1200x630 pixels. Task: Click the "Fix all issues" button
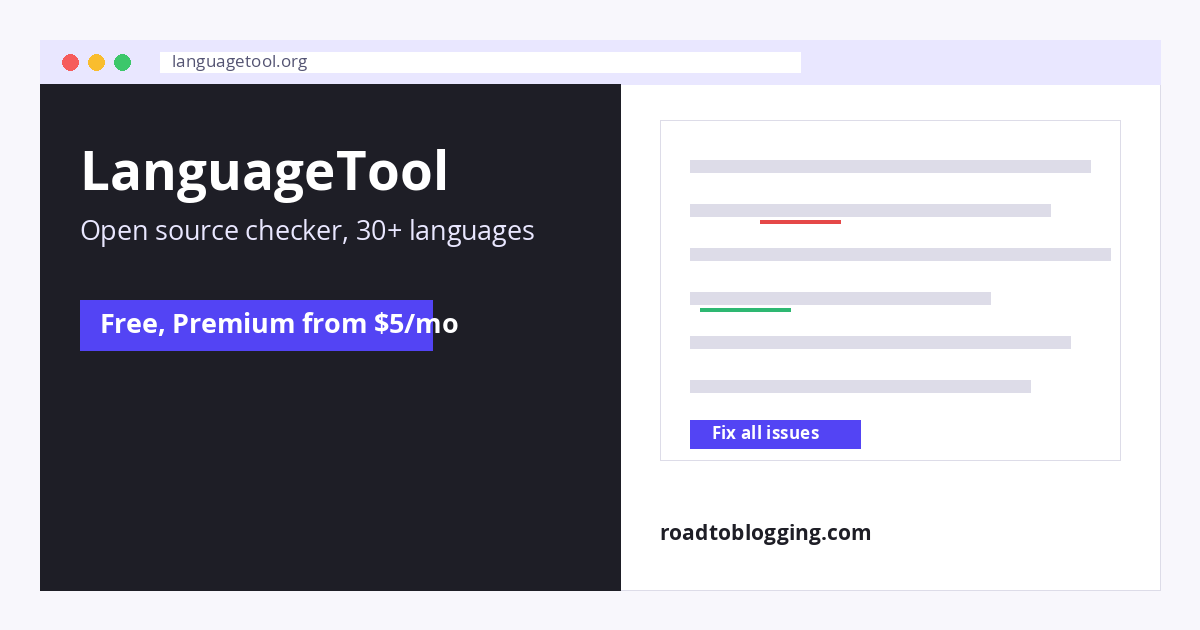pos(775,434)
